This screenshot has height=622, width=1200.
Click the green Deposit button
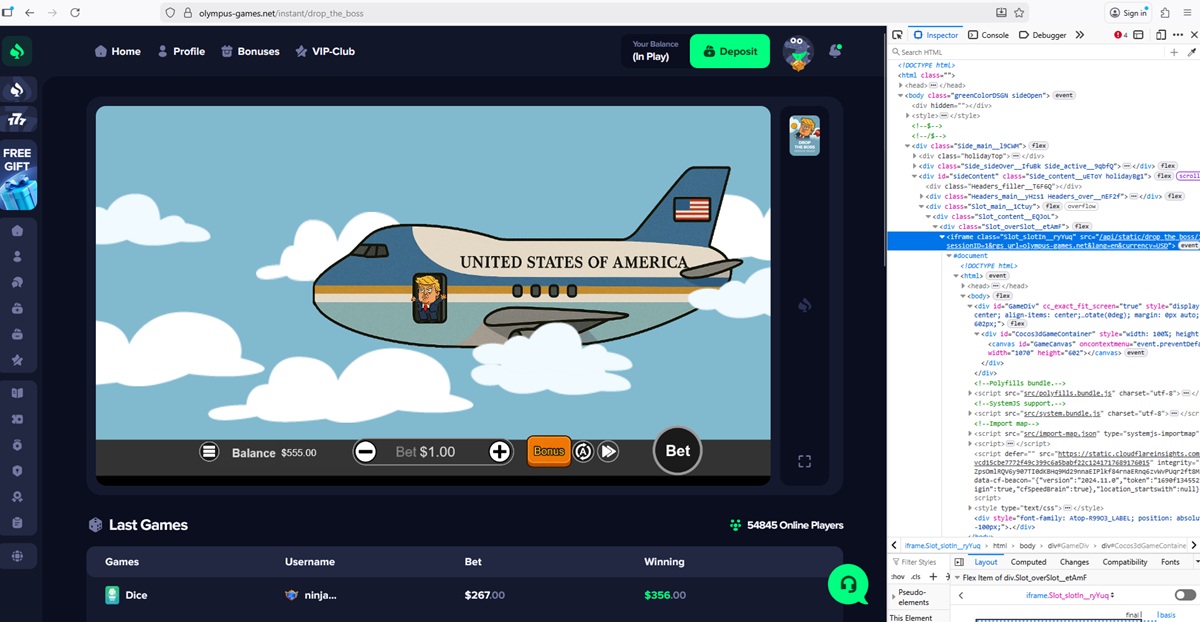(x=729, y=51)
